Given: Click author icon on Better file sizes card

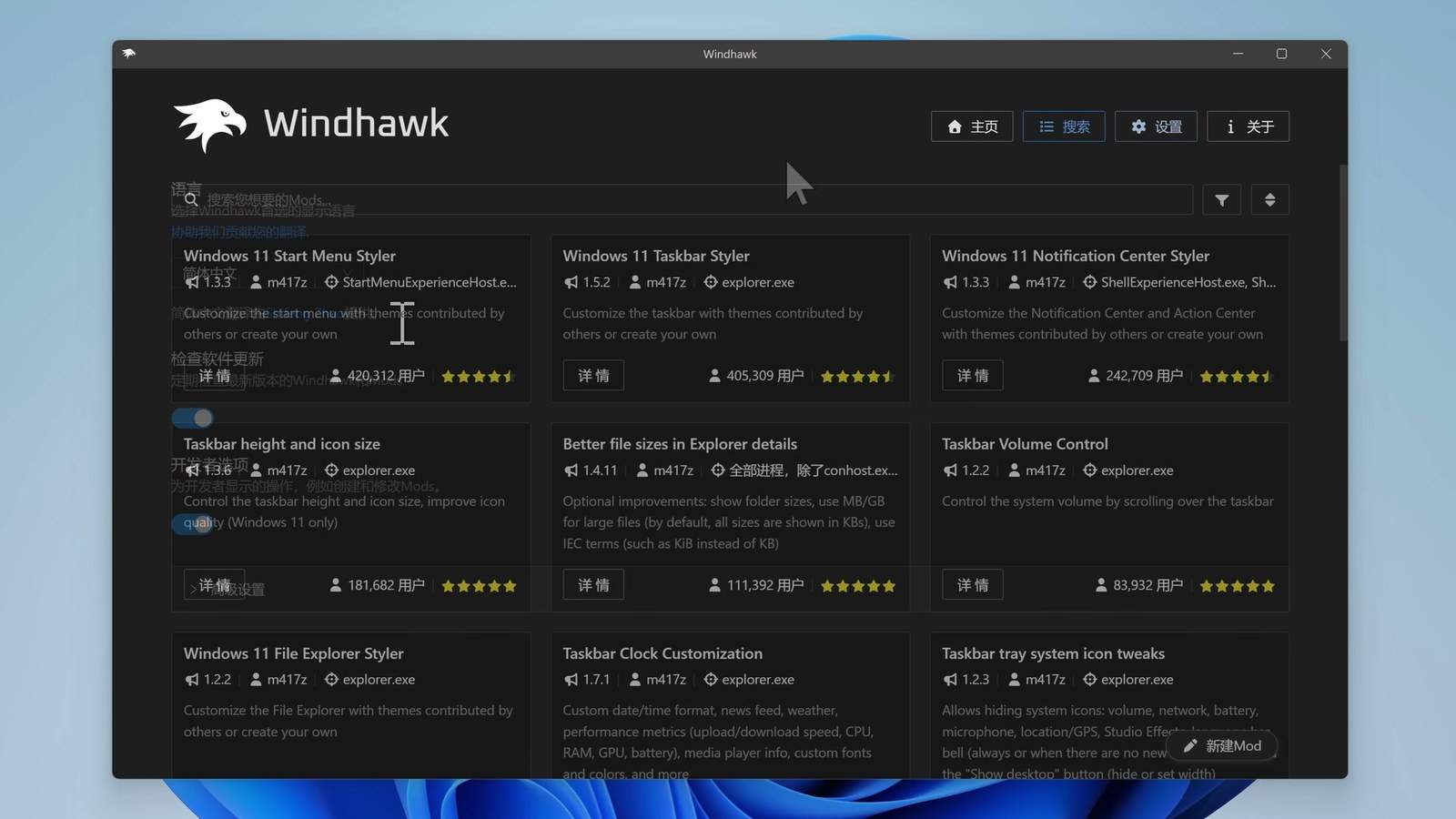Looking at the screenshot, I should click(x=642, y=470).
